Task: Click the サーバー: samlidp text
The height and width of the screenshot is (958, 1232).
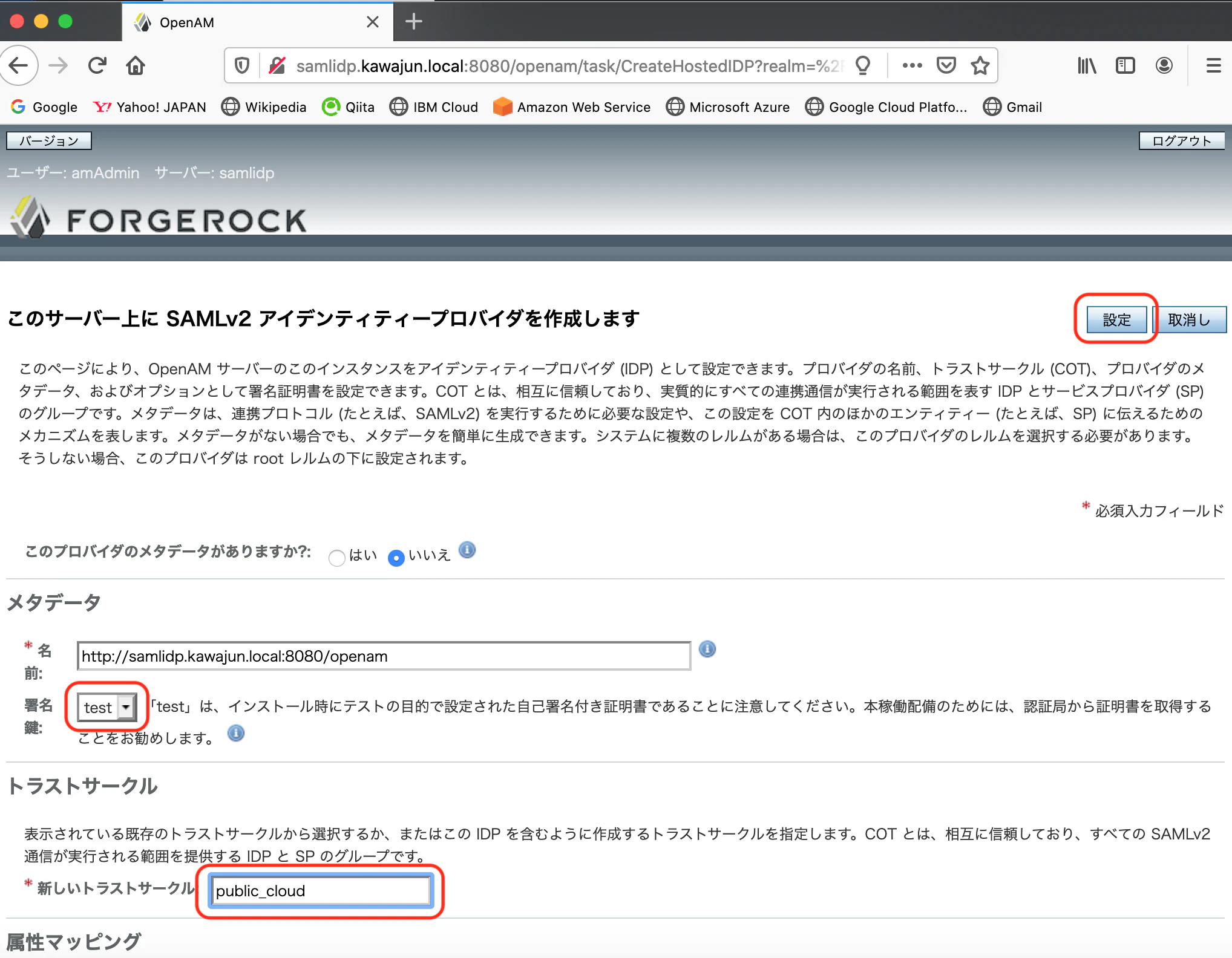Action: point(214,173)
